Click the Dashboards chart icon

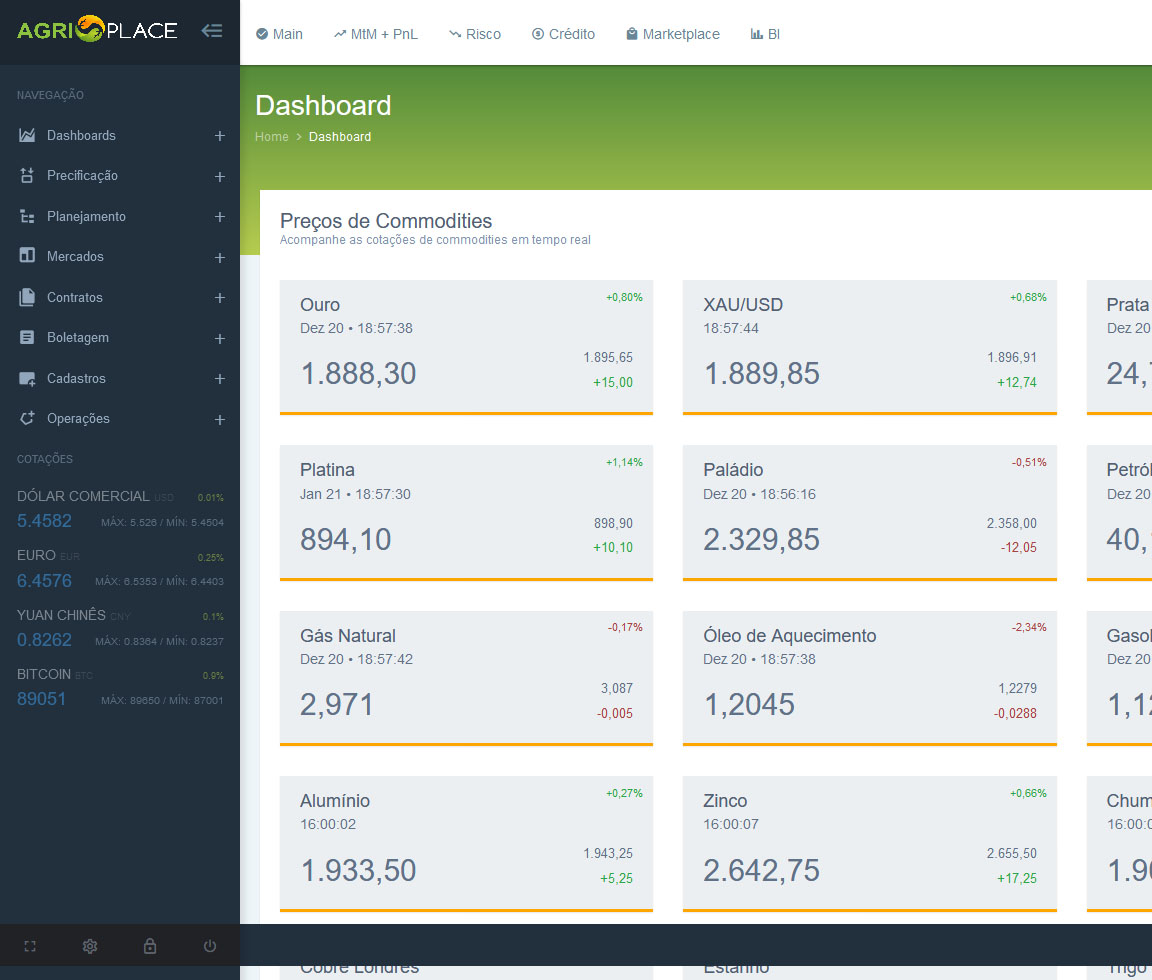(x=27, y=135)
